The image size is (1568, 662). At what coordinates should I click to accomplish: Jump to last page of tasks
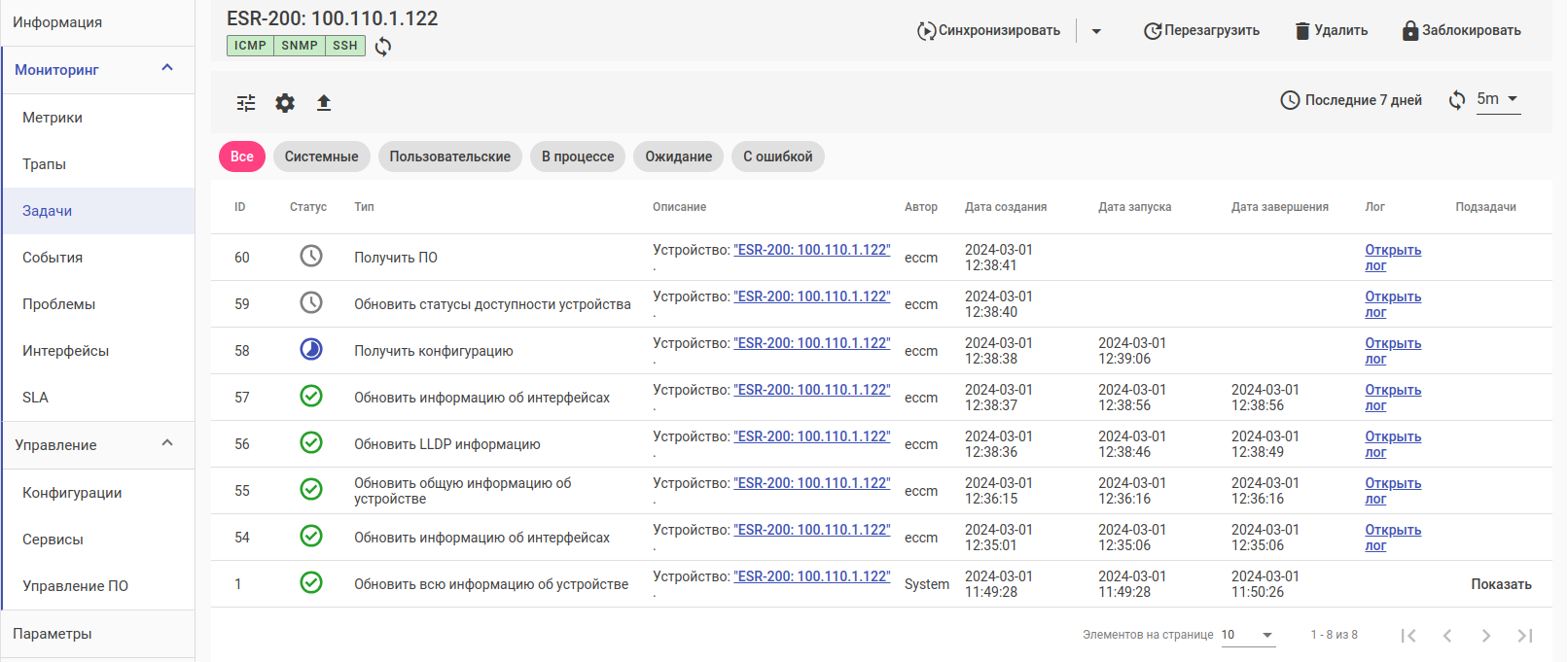1524,636
